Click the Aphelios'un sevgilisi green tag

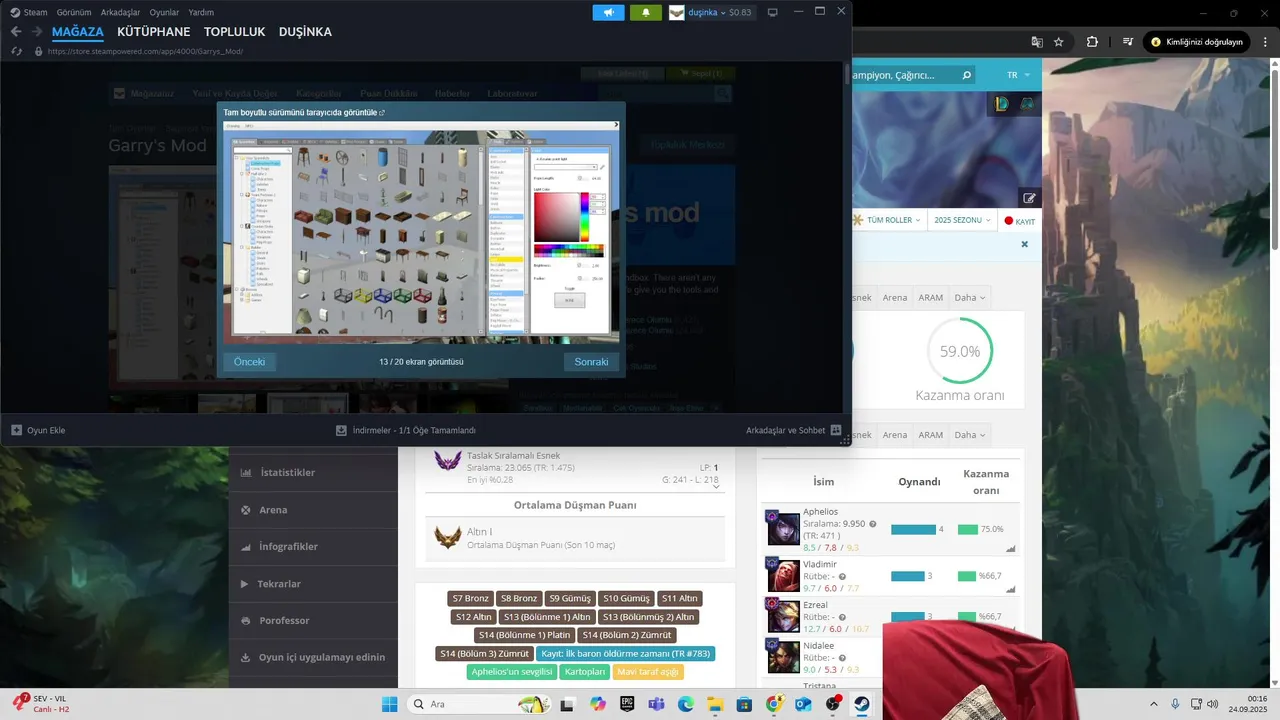coord(511,672)
